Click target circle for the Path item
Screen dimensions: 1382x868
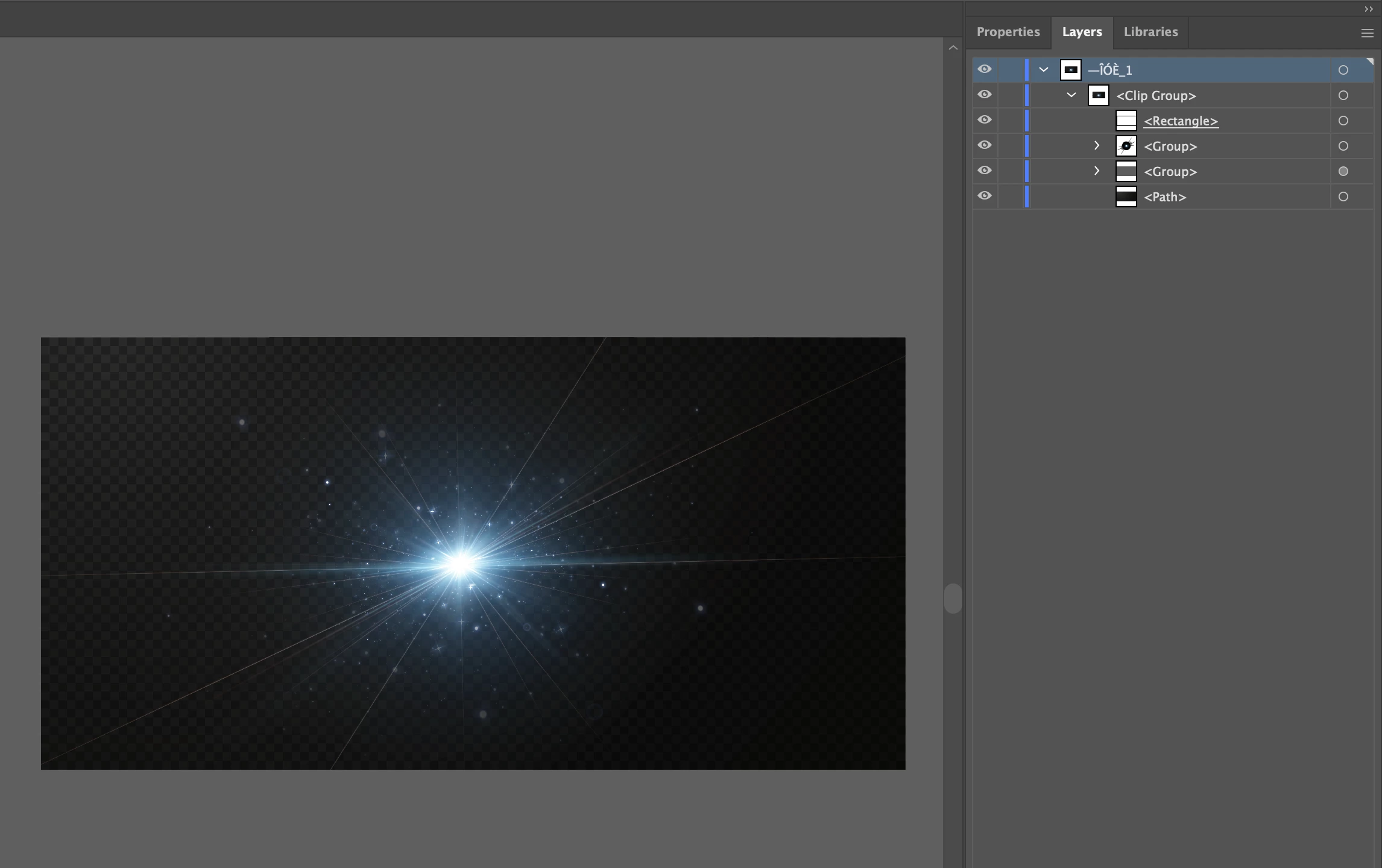point(1343,197)
